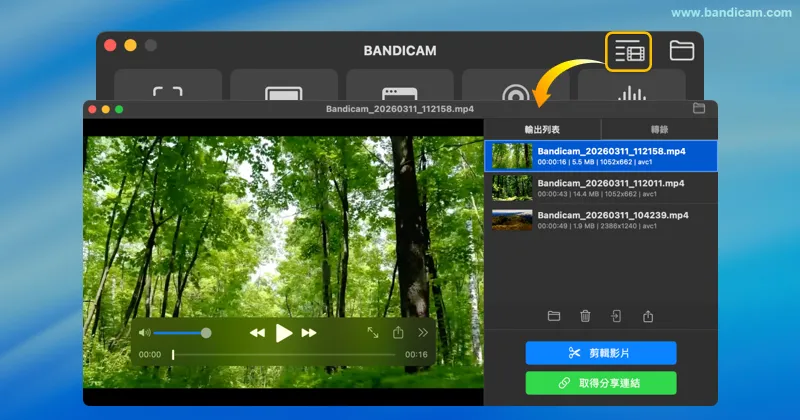Click elapsed time label 00:00
800x420 pixels.
(149, 355)
